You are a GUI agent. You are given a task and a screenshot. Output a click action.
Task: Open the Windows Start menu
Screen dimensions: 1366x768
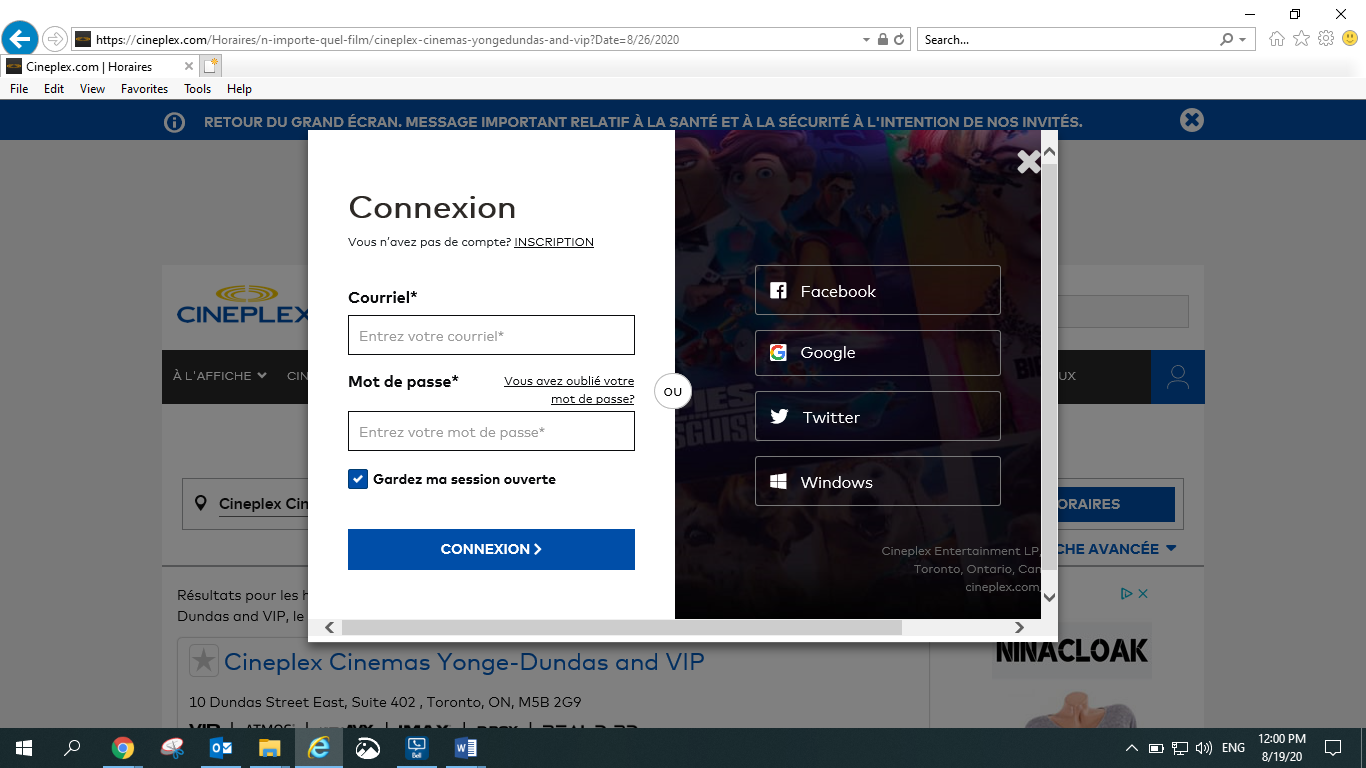pos(24,748)
